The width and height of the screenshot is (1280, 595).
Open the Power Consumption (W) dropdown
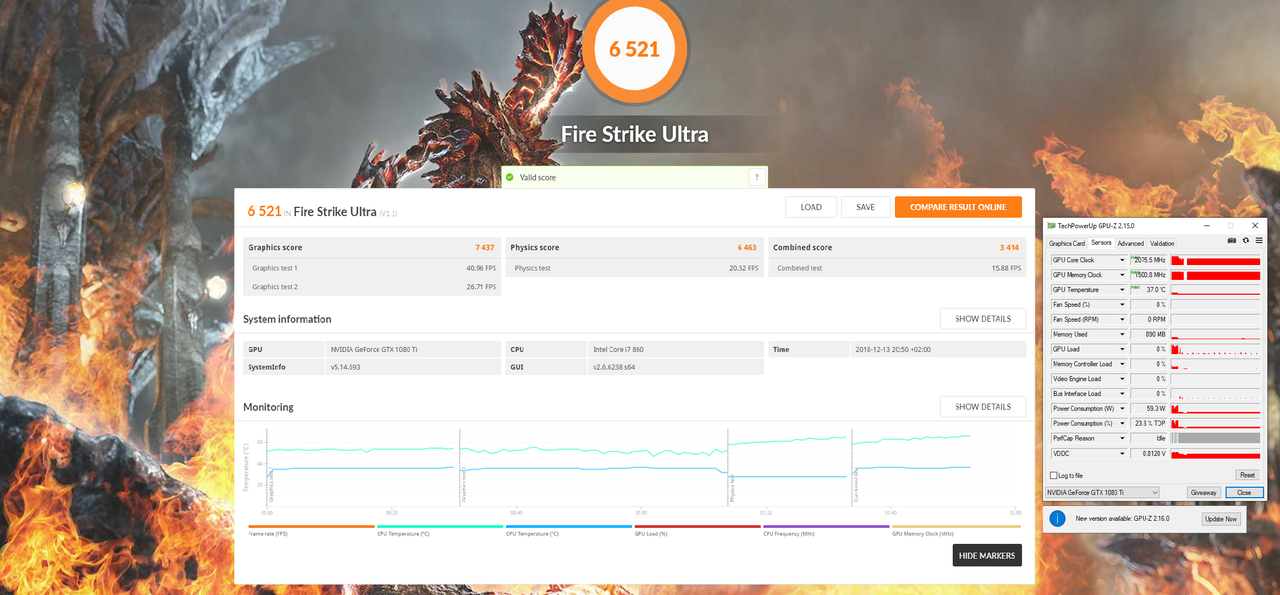tap(1122, 409)
